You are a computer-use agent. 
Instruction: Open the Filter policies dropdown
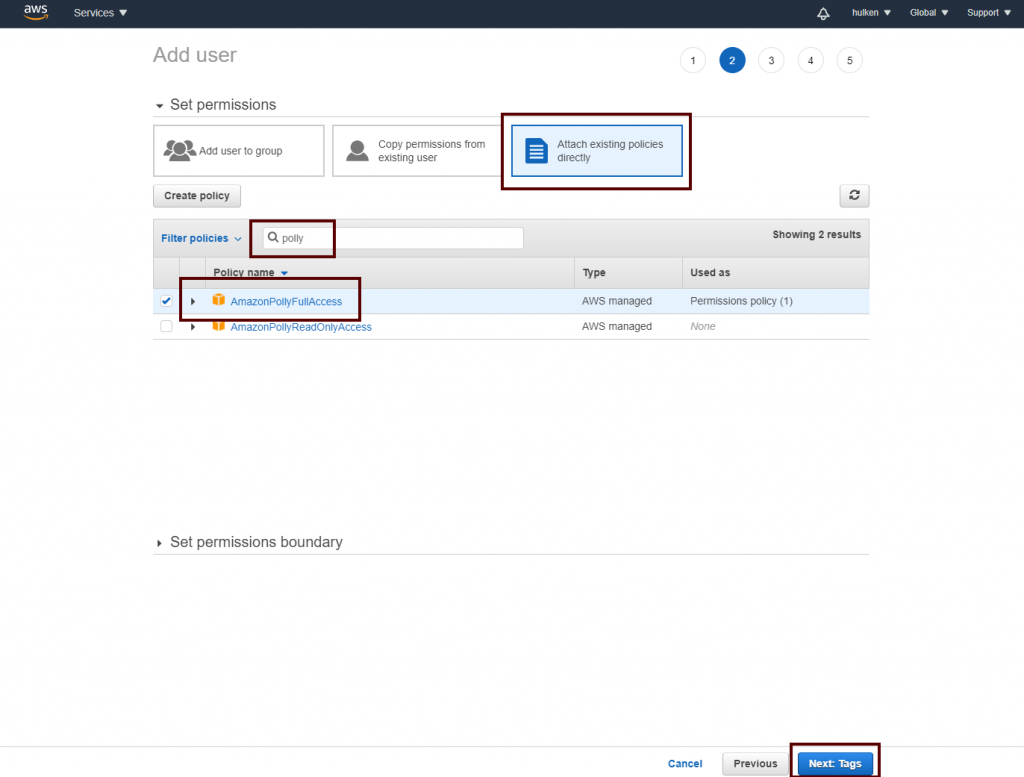[201, 239]
